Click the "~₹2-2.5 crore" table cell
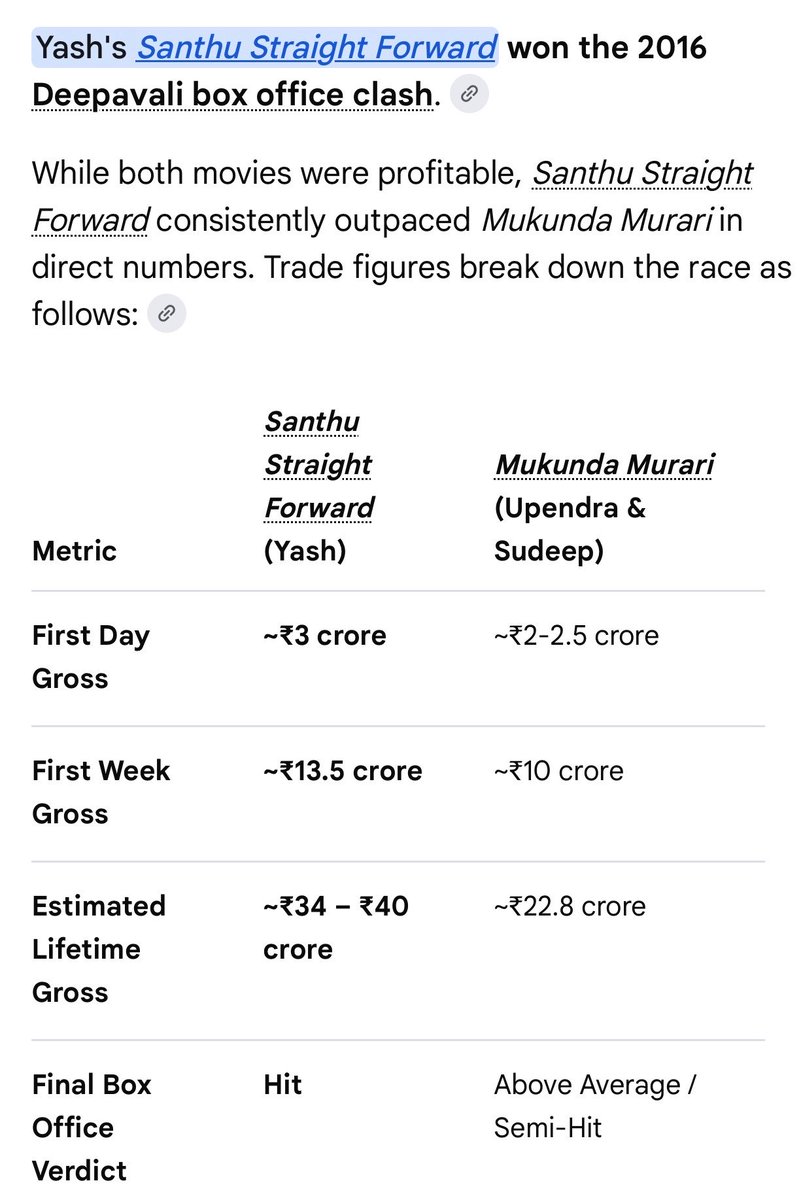Screen dimensions: 801x1200 tap(577, 636)
